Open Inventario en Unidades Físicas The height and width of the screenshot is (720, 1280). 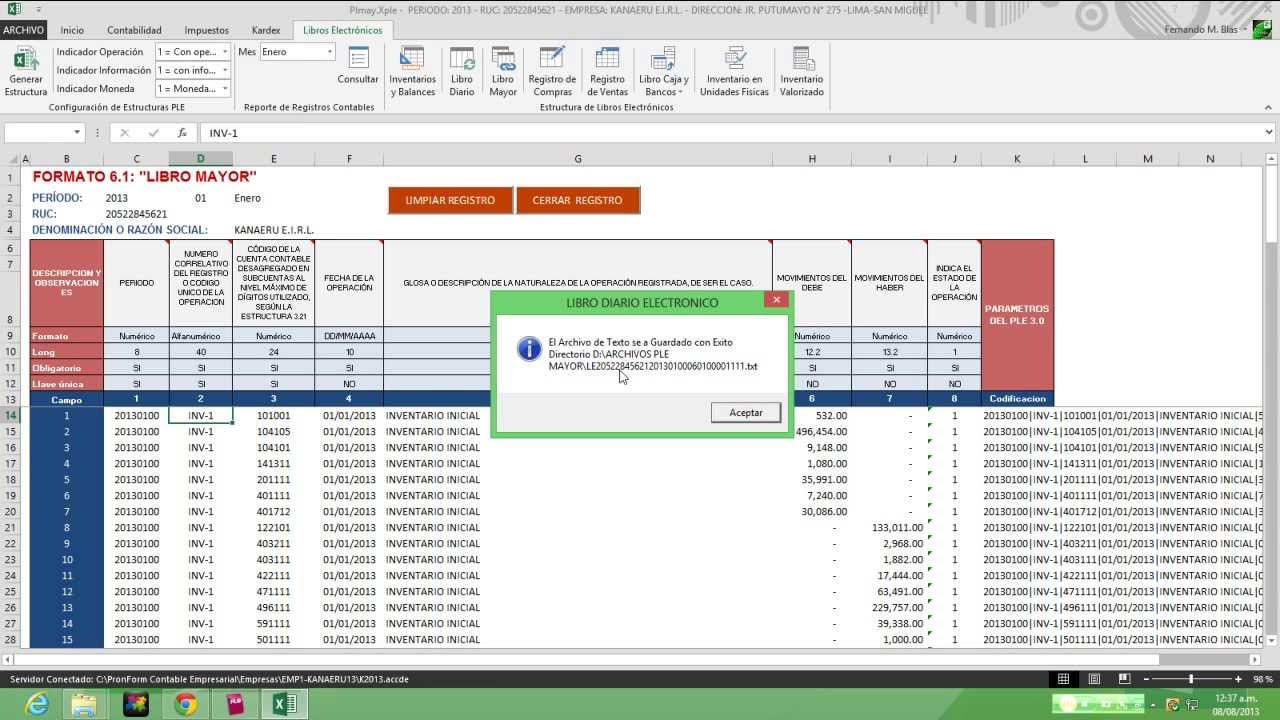(734, 71)
